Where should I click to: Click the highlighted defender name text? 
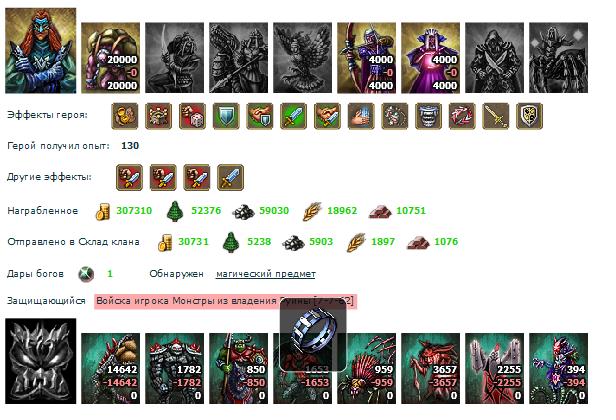(x=225, y=301)
